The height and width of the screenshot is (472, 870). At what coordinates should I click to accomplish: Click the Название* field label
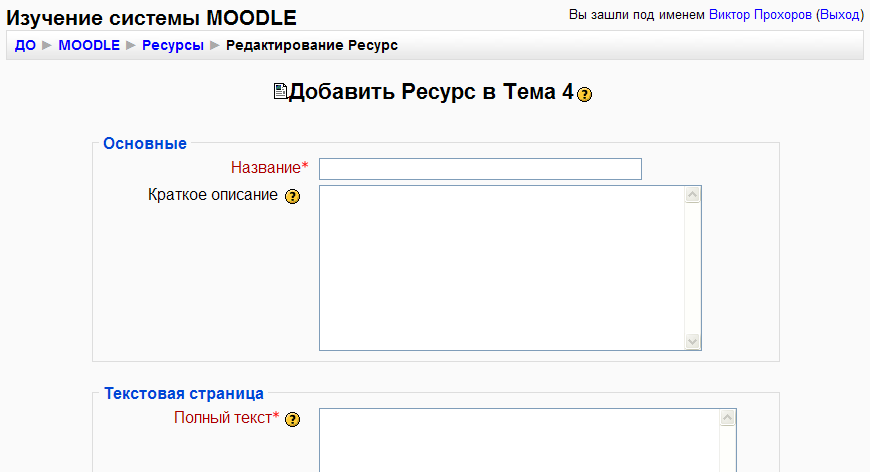click(x=269, y=168)
